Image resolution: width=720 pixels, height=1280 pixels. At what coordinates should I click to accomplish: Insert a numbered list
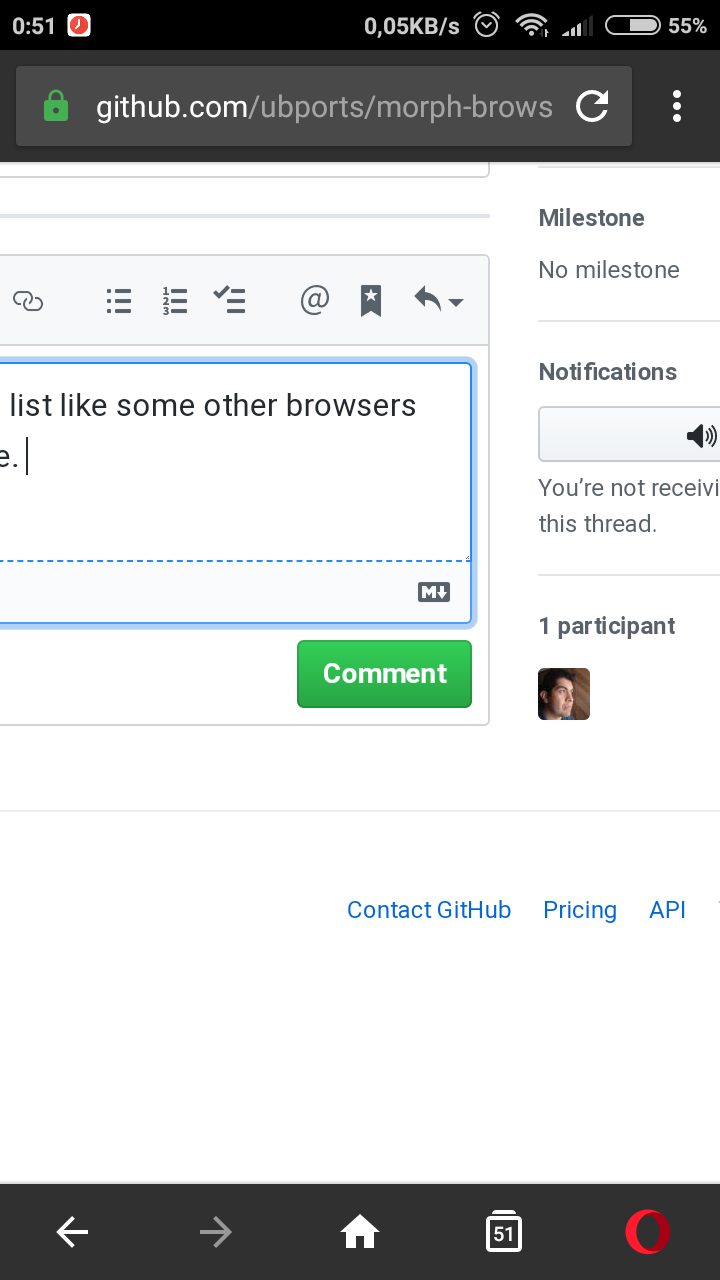pos(174,300)
